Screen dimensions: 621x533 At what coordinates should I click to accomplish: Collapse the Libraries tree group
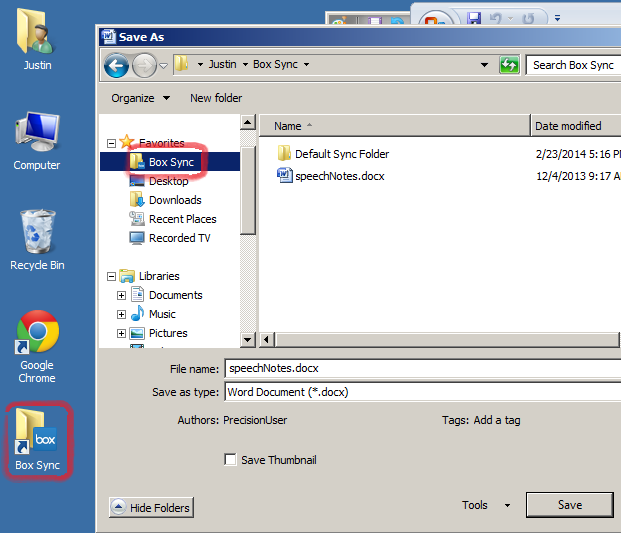click(112, 276)
